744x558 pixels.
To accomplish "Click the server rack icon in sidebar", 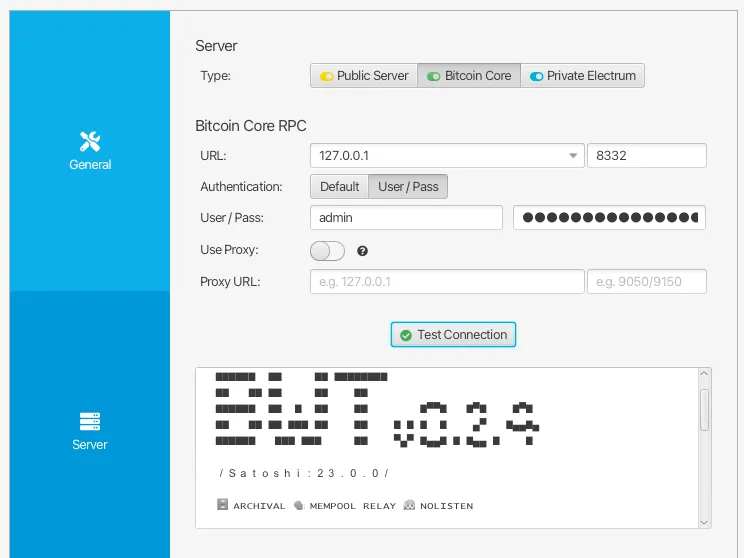I will [90, 421].
